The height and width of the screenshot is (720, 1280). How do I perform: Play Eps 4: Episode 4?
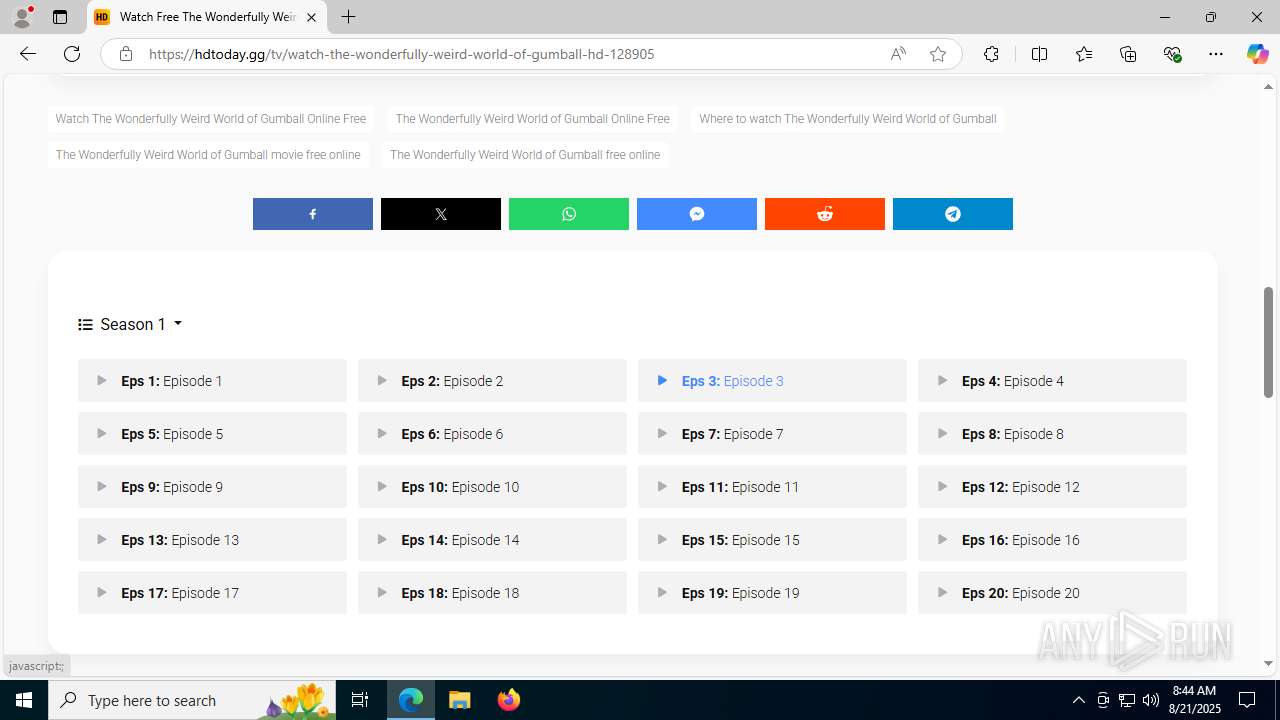[1052, 381]
